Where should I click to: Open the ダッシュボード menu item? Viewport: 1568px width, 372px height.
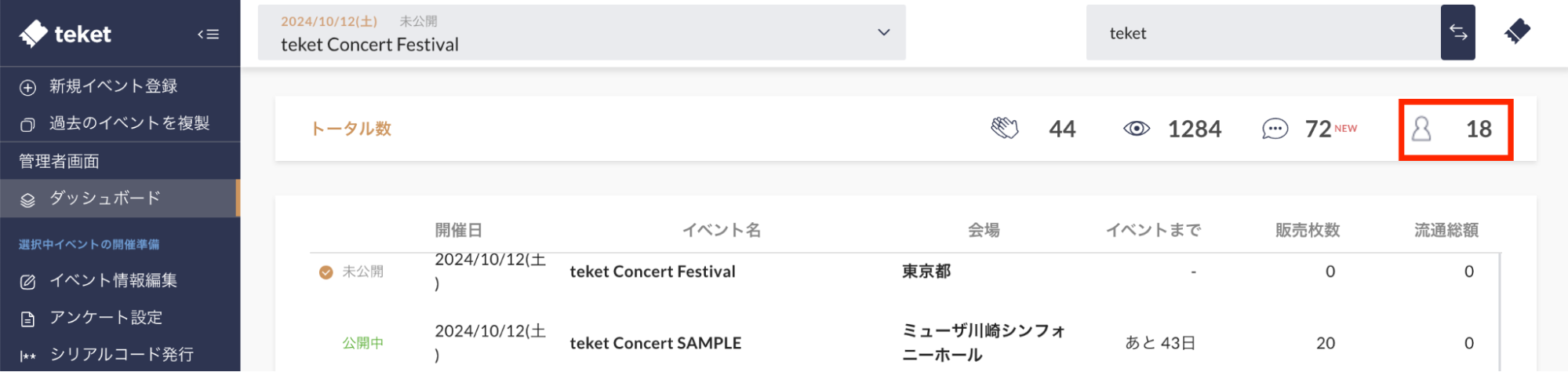pos(105,199)
